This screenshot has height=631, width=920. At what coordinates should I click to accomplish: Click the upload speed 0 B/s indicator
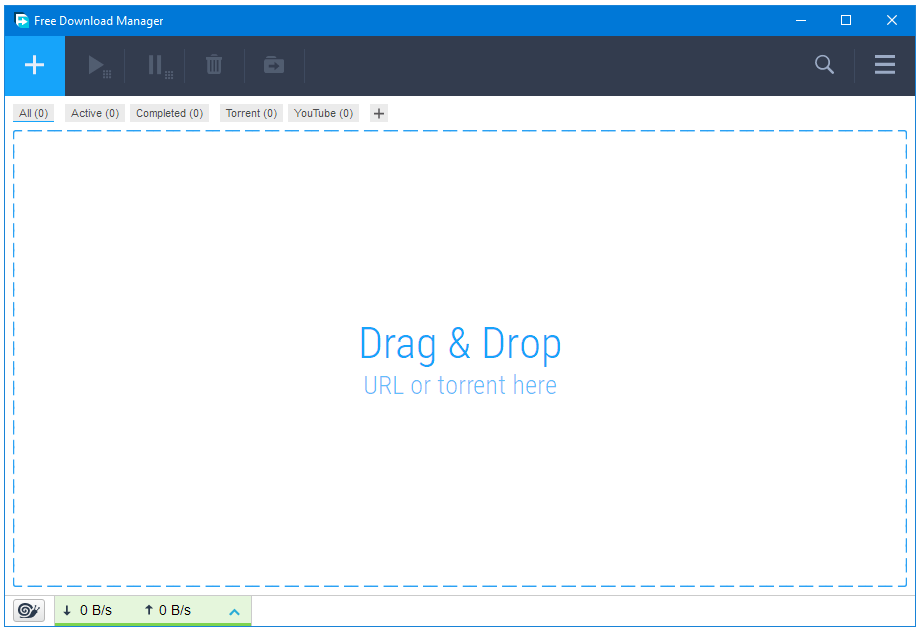(x=167, y=610)
